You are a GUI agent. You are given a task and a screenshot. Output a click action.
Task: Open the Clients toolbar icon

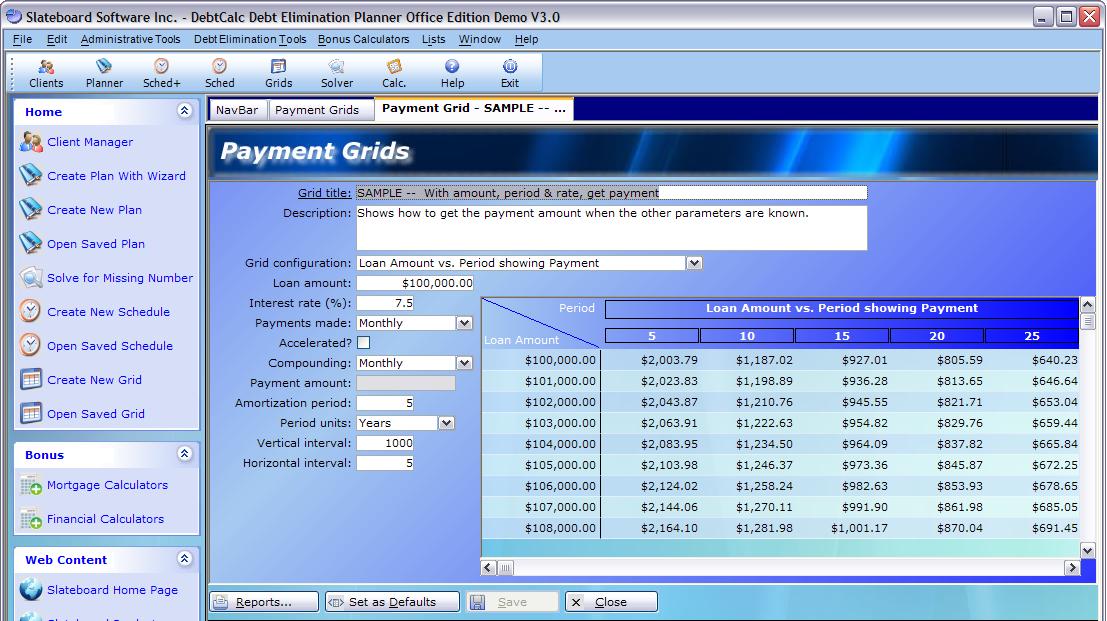(46, 73)
